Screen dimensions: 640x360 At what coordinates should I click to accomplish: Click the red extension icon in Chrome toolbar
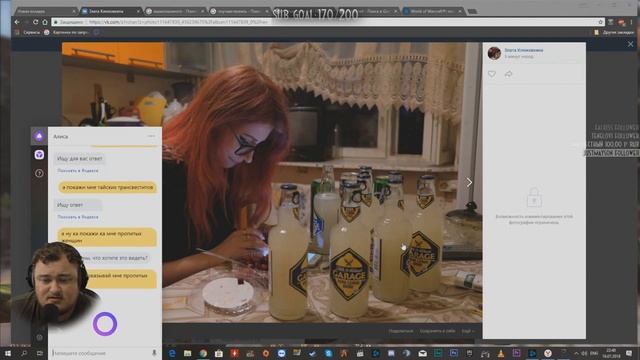tap(621, 22)
